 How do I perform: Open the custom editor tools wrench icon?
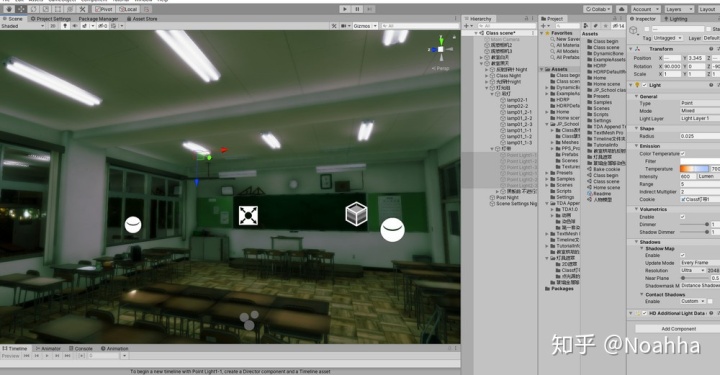83,9
